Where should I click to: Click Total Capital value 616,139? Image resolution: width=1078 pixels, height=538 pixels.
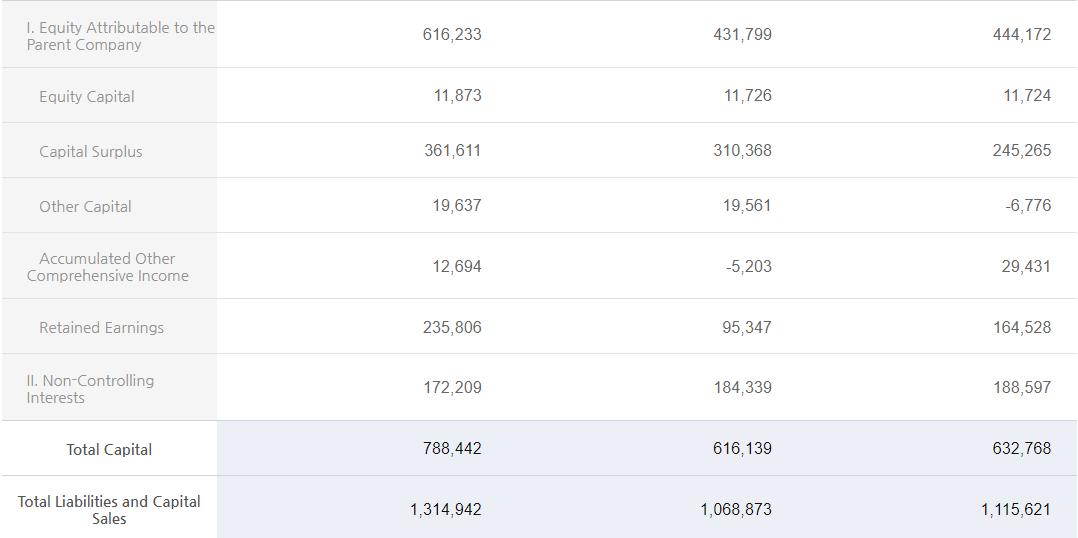(742, 449)
